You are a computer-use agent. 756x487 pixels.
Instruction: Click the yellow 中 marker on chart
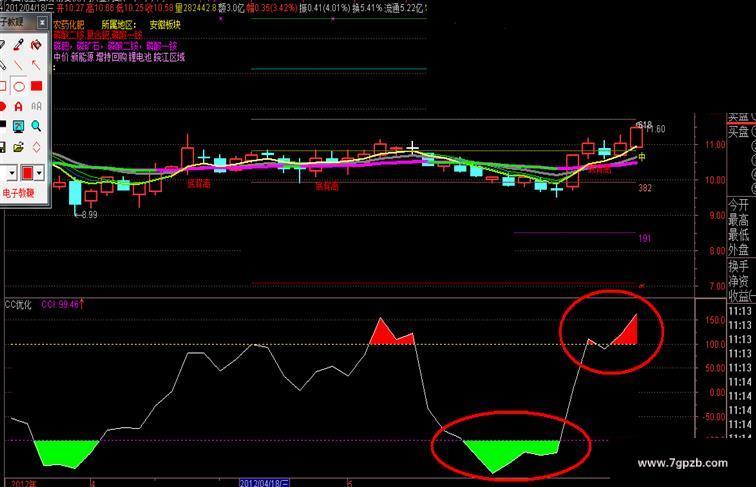642,157
